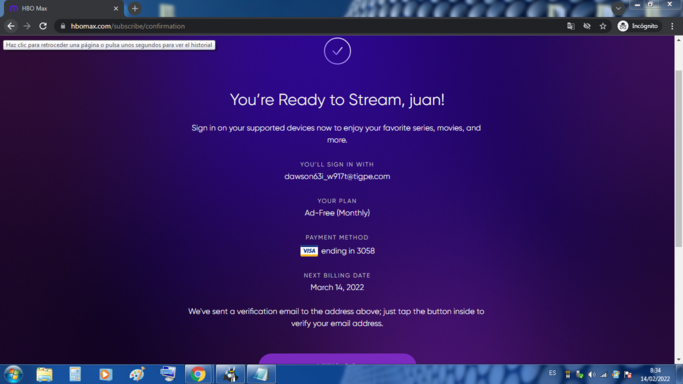Click the 'ending in 3058' text

coord(348,251)
